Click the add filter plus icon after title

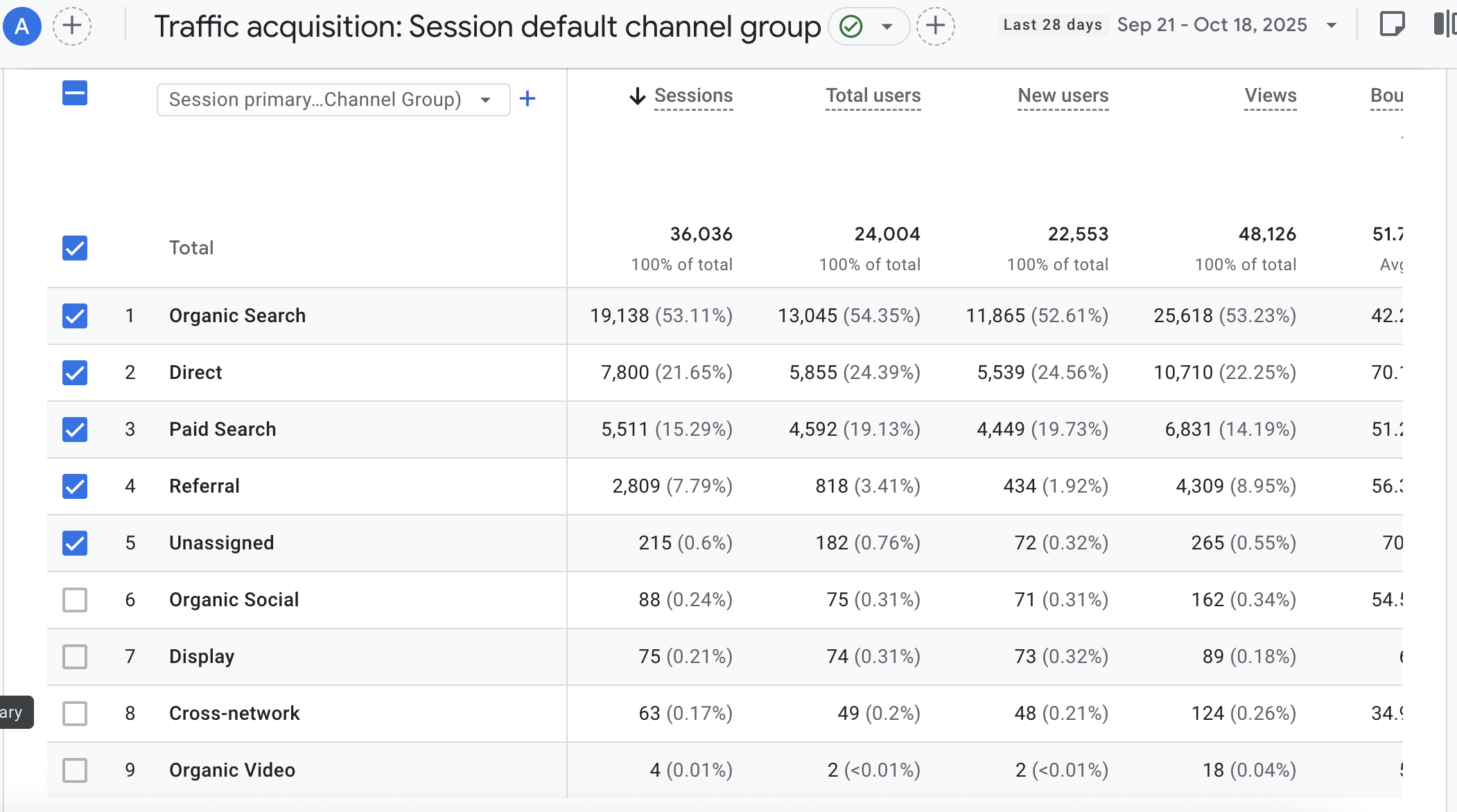pyautogui.click(x=935, y=26)
